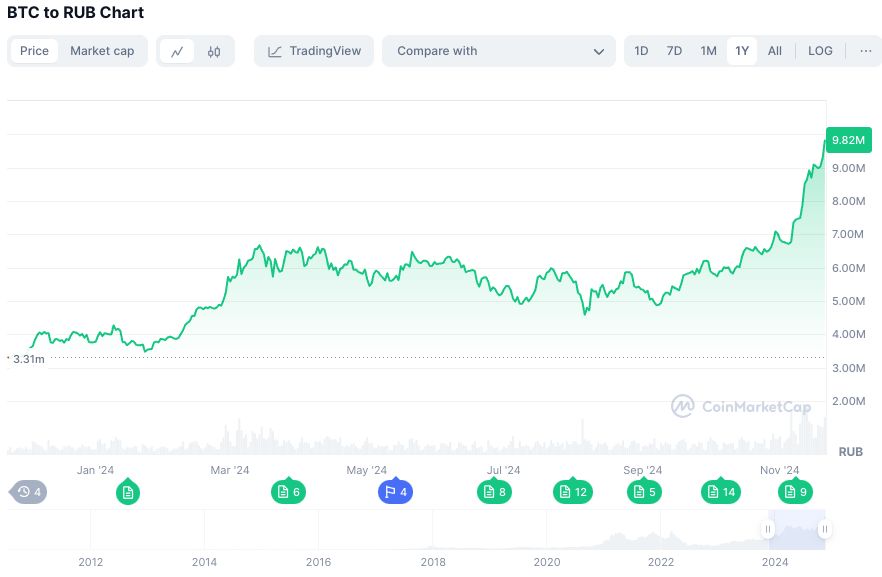Switch to candlestick chart view
Screen dimensions: 882x577
coord(214,51)
